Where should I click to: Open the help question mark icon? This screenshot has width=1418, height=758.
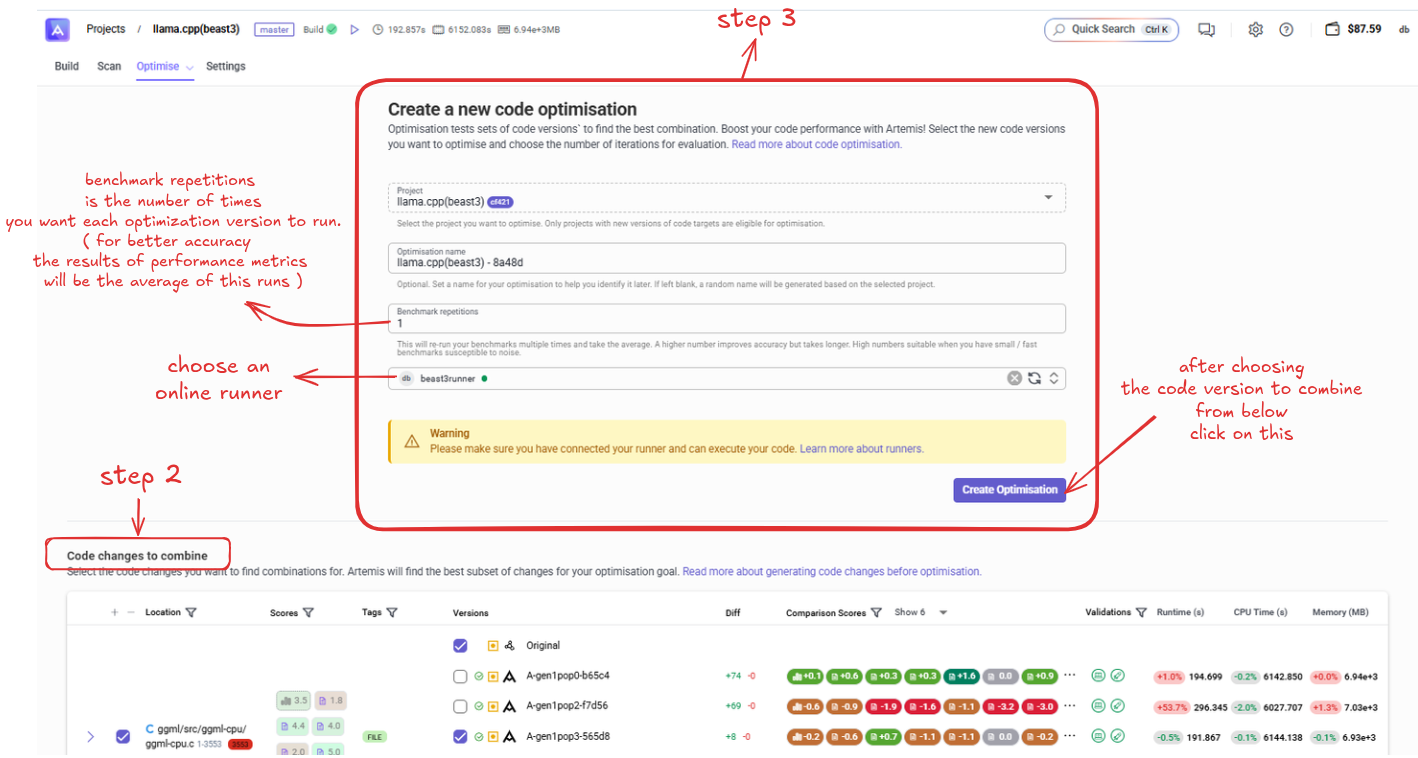1286,30
